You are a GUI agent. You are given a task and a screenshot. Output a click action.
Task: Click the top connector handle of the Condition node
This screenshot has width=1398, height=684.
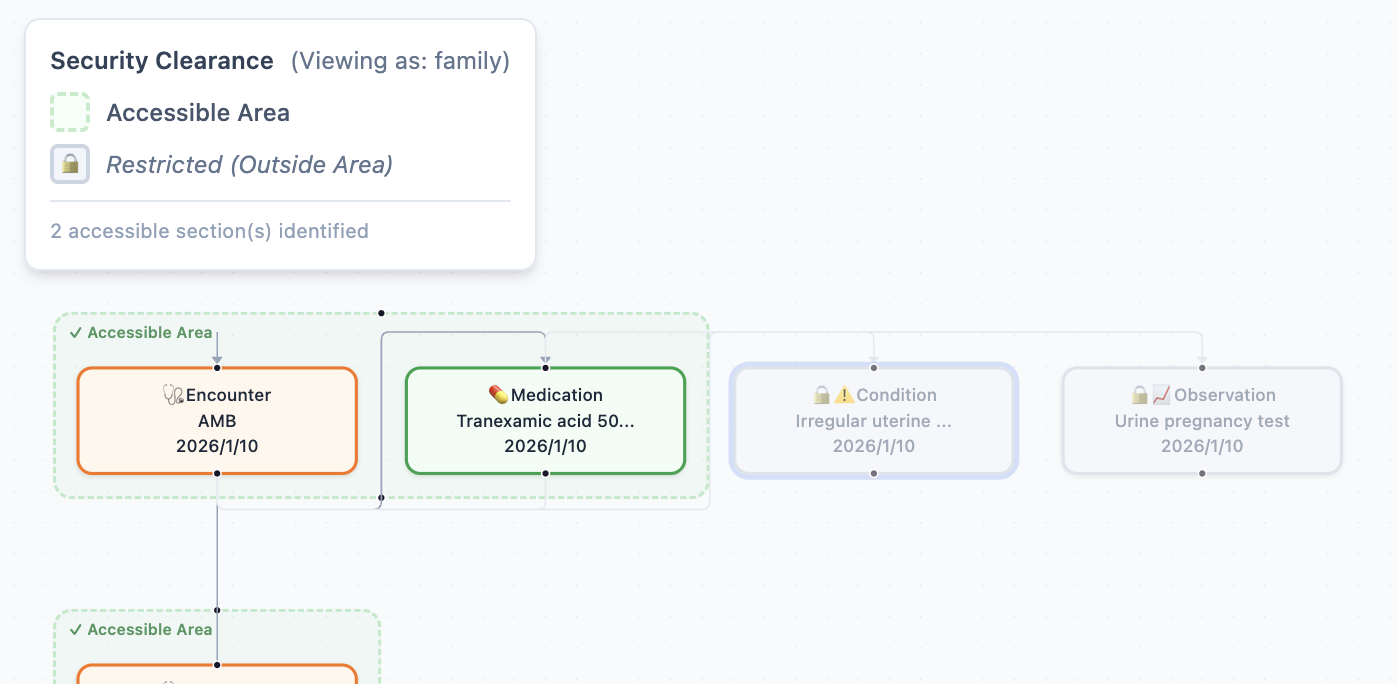coord(874,368)
